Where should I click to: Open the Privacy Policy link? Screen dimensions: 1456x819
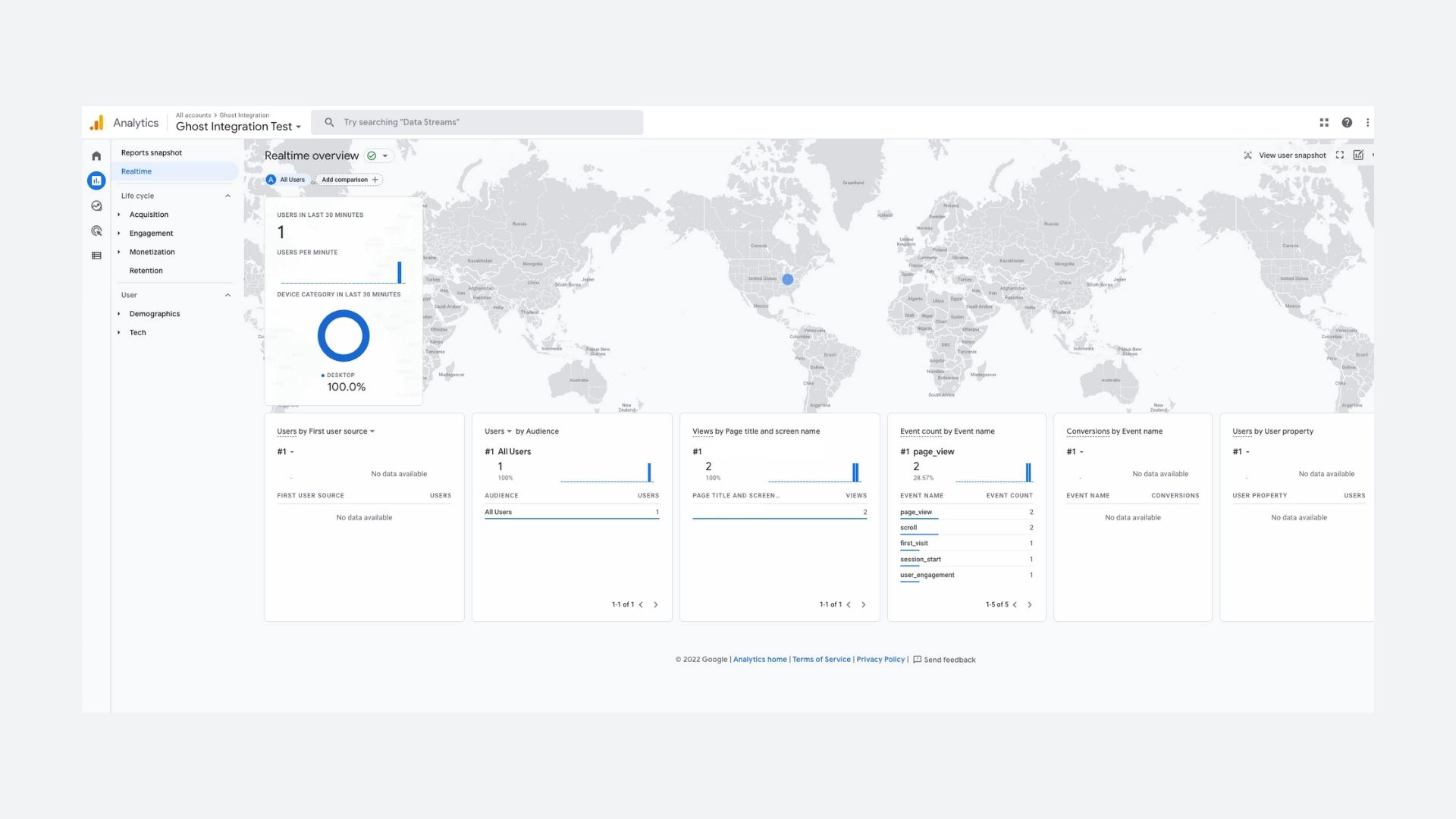click(880, 660)
